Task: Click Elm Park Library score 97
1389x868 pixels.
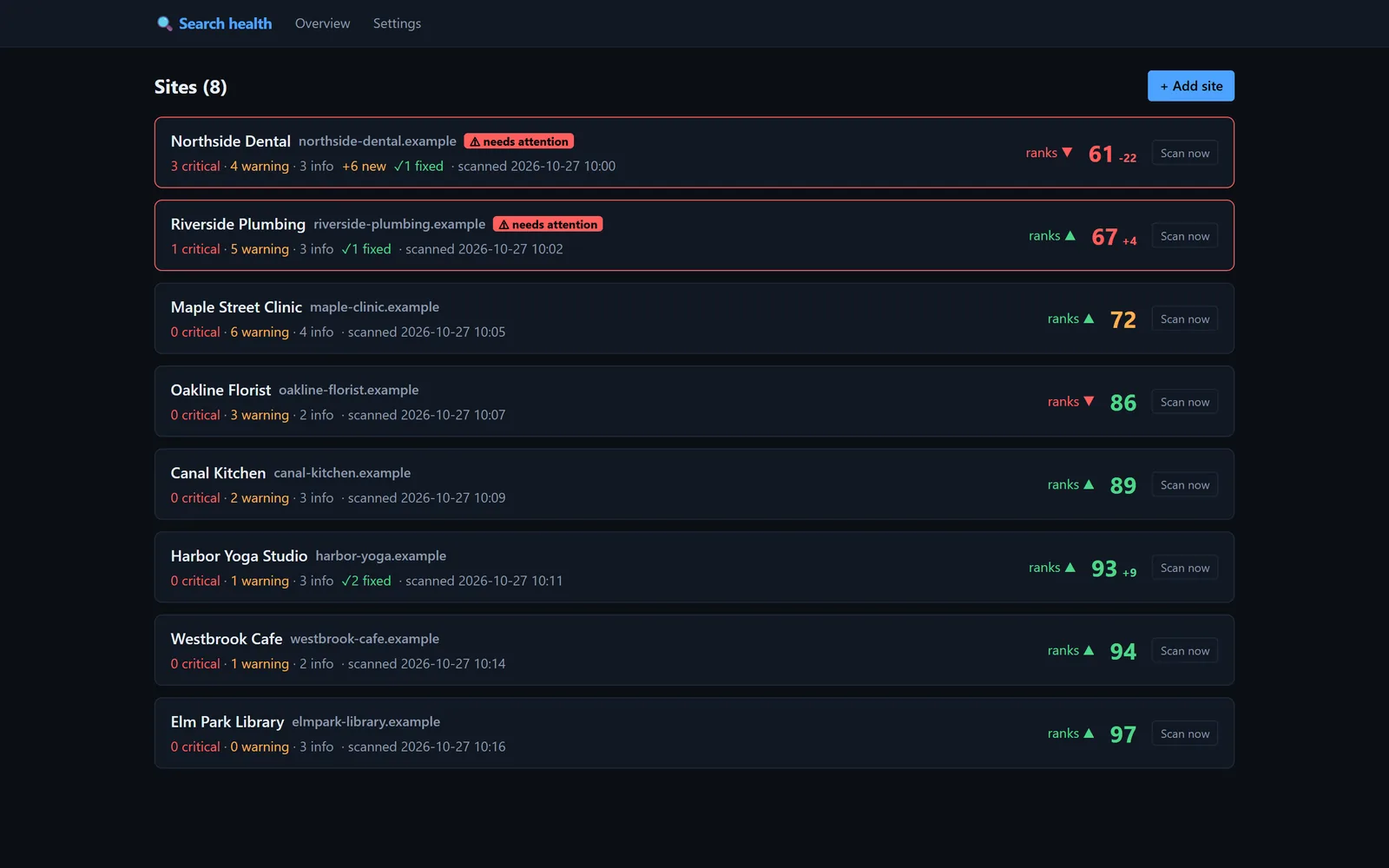Action: point(1123,734)
